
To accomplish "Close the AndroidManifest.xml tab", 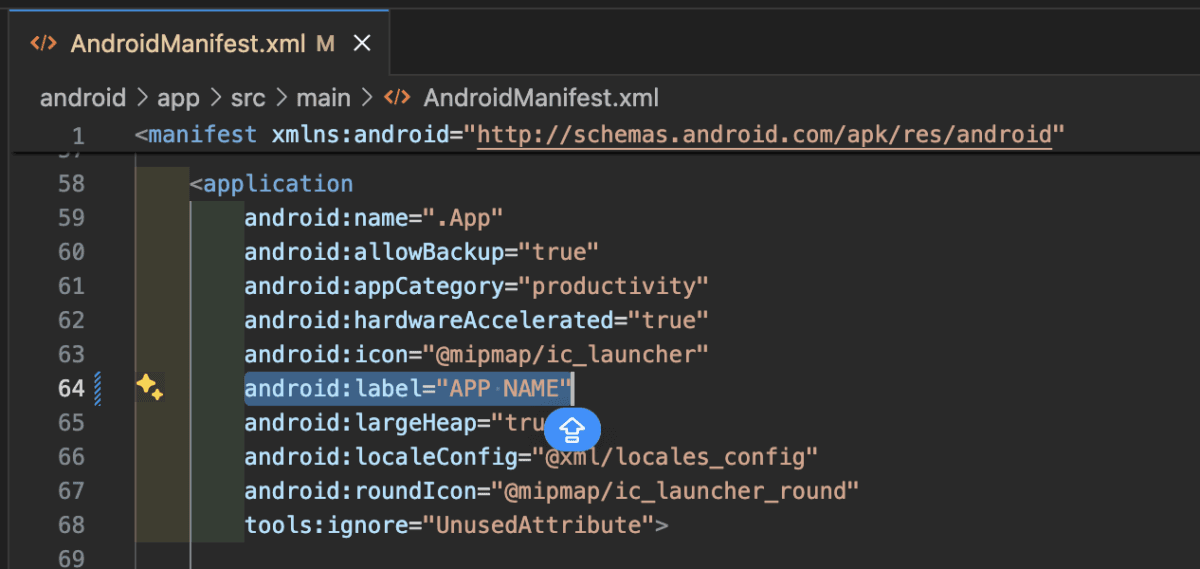I will (362, 43).
